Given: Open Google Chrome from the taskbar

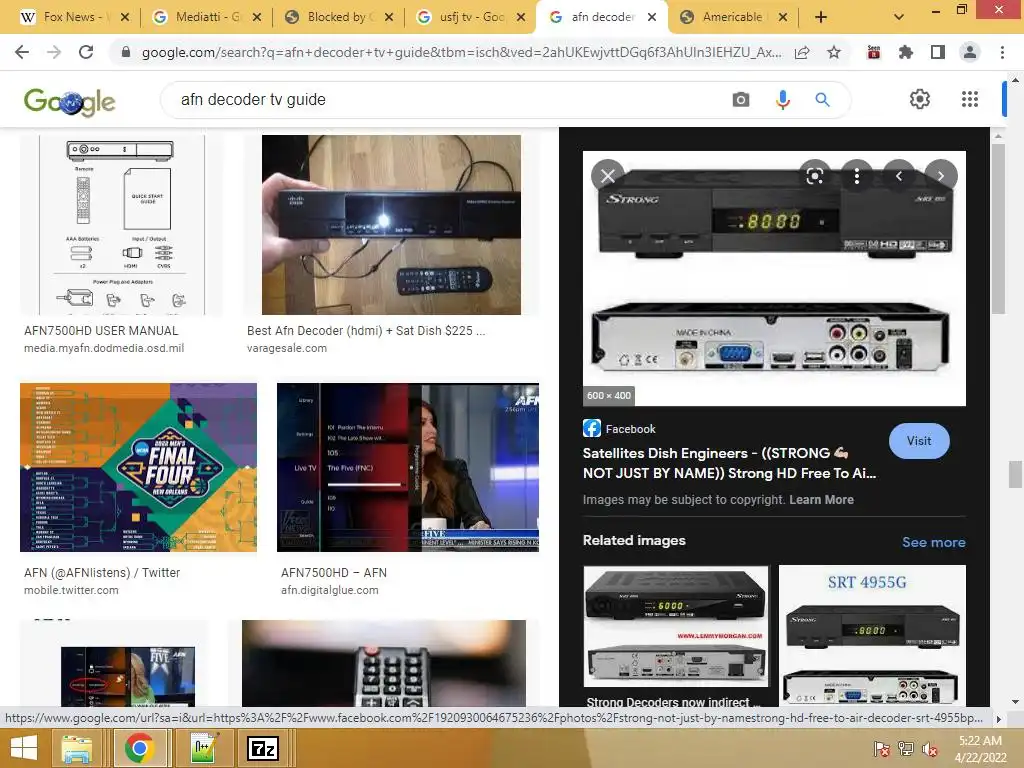Looking at the screenshot, I should pos(139,748).
